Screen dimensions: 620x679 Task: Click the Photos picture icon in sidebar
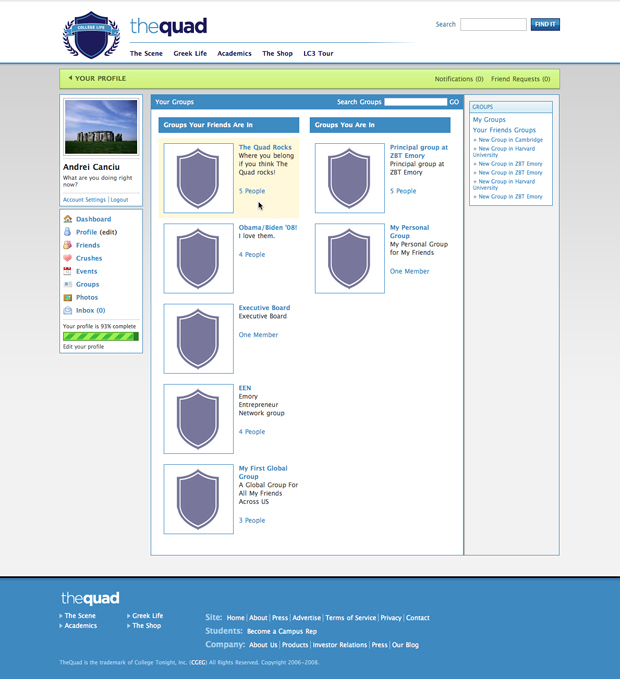[67, 297]
